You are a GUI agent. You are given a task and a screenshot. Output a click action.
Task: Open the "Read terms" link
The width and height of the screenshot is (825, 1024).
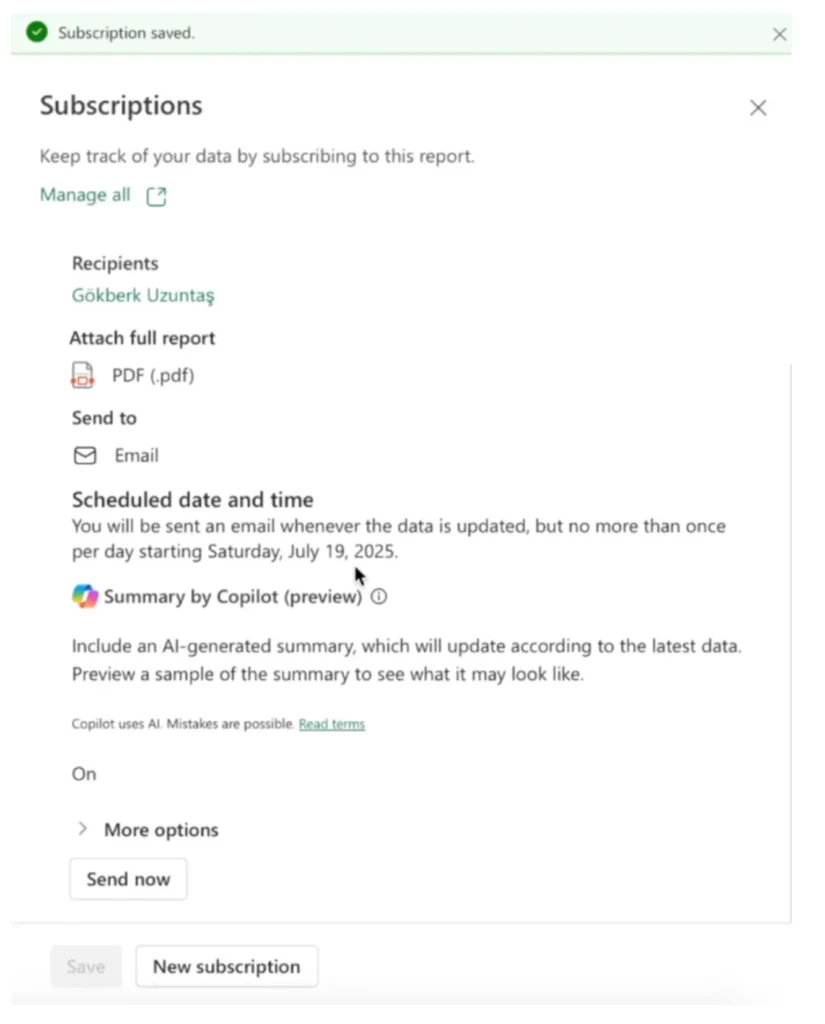(332, 724)
